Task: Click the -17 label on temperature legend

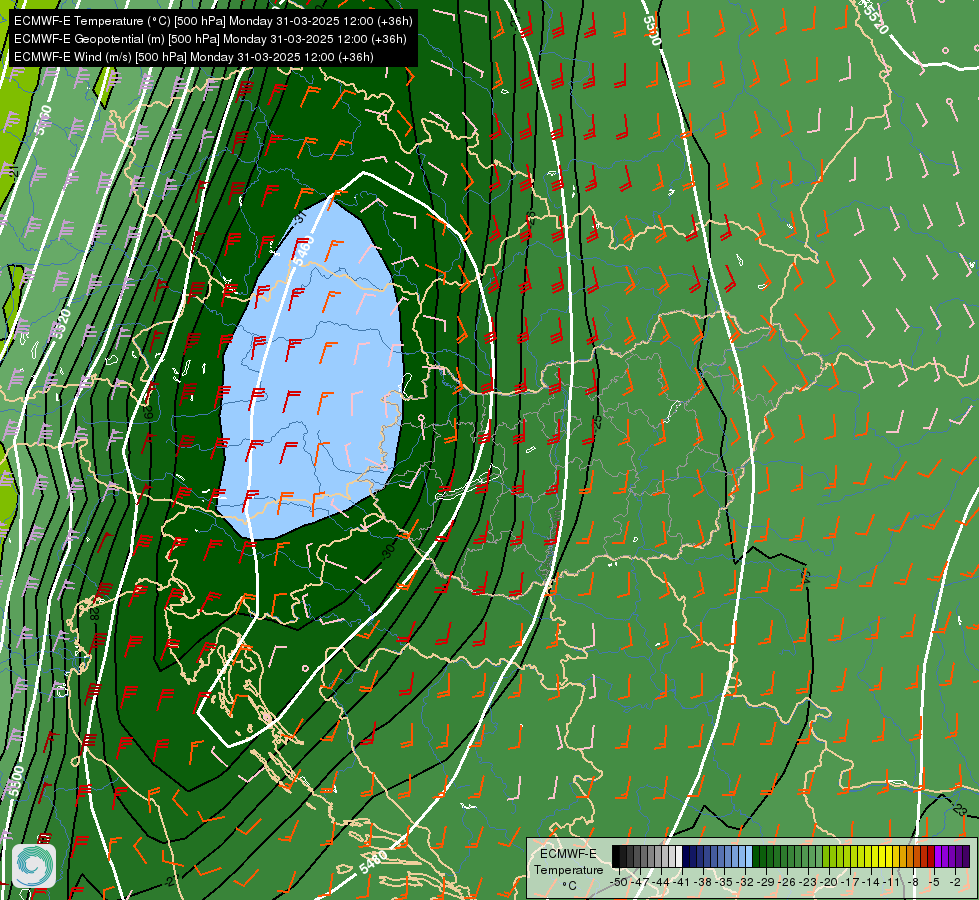Action: point(850,882)
